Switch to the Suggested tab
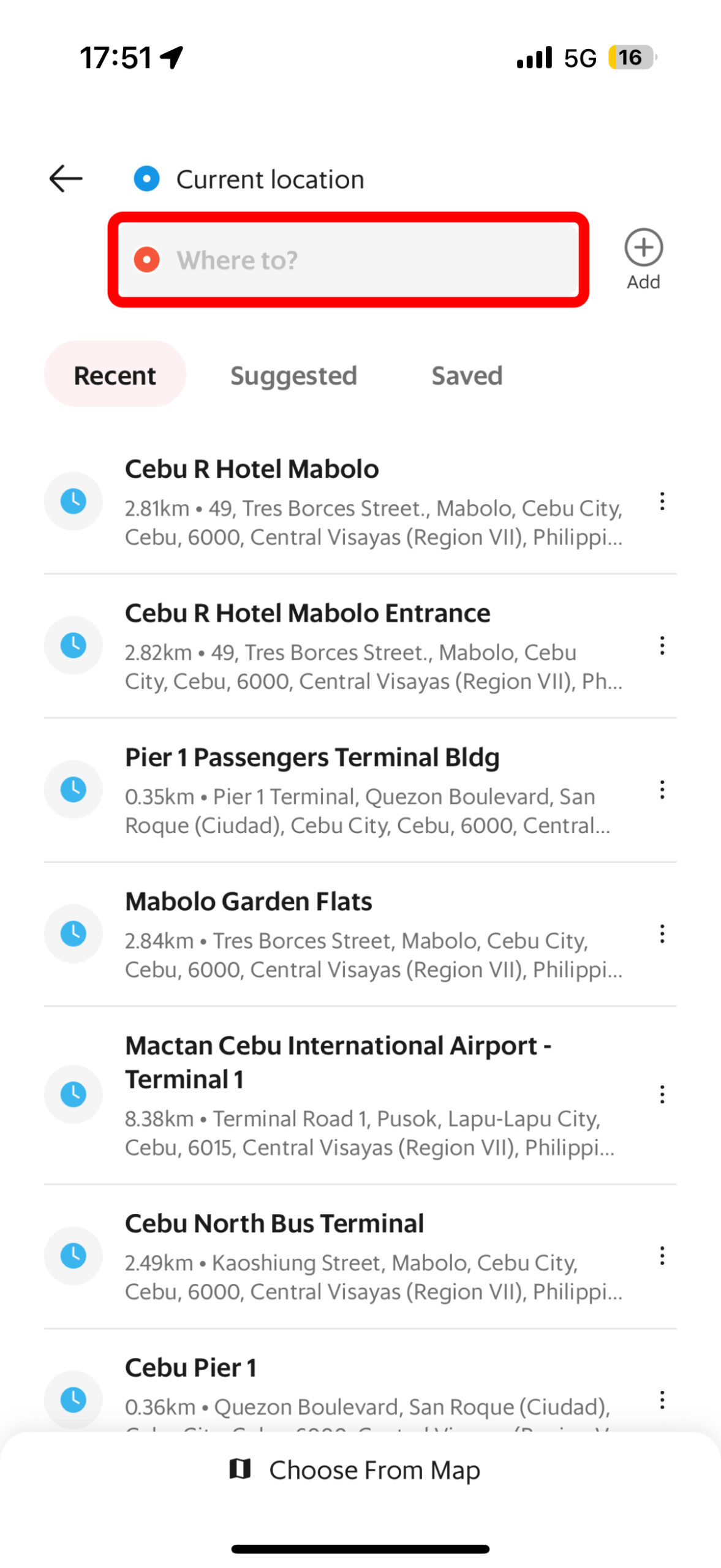Image resolution: width=721 pixels, height=1568 pixels. 293,375
